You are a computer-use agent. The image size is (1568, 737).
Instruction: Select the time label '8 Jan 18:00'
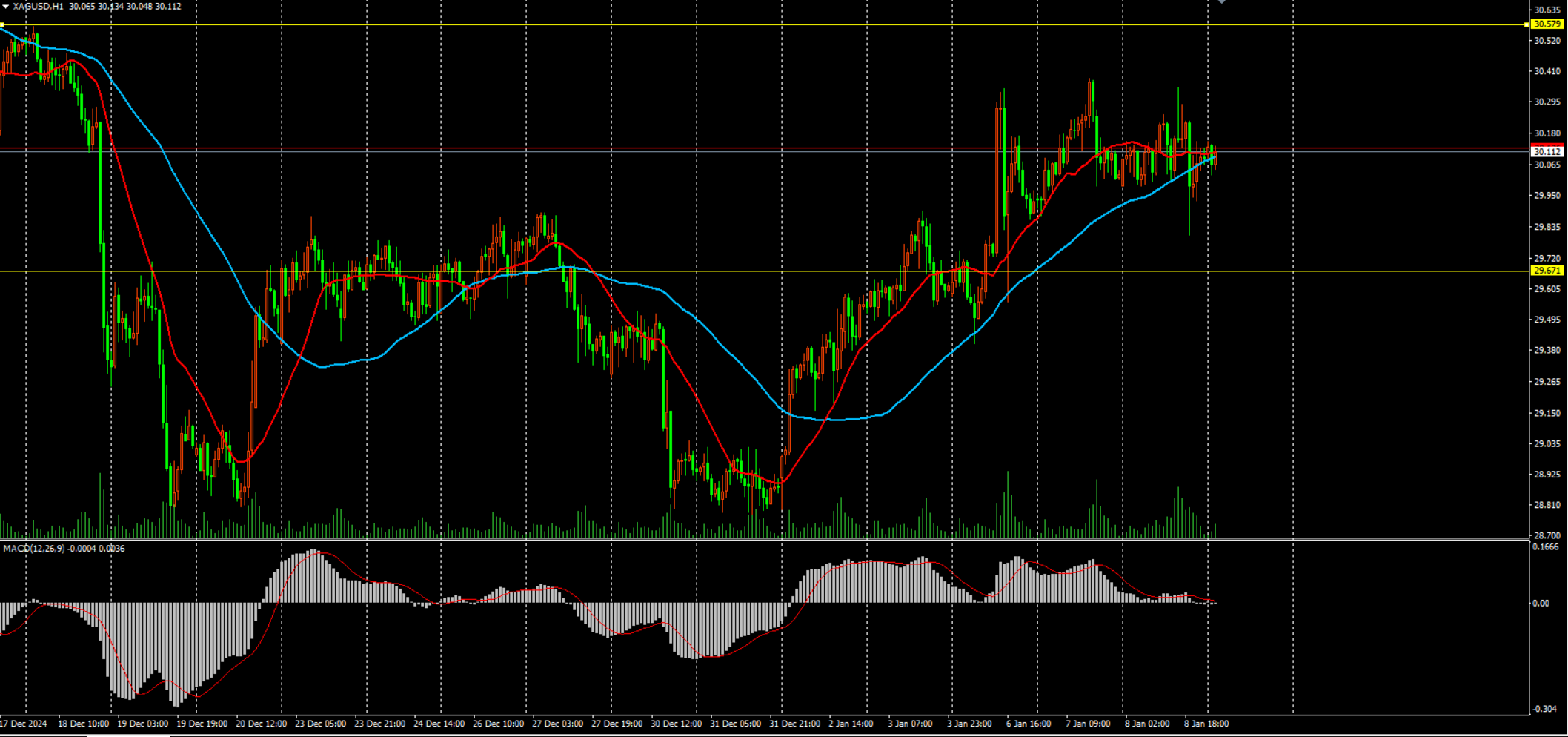click(1206, 724)
